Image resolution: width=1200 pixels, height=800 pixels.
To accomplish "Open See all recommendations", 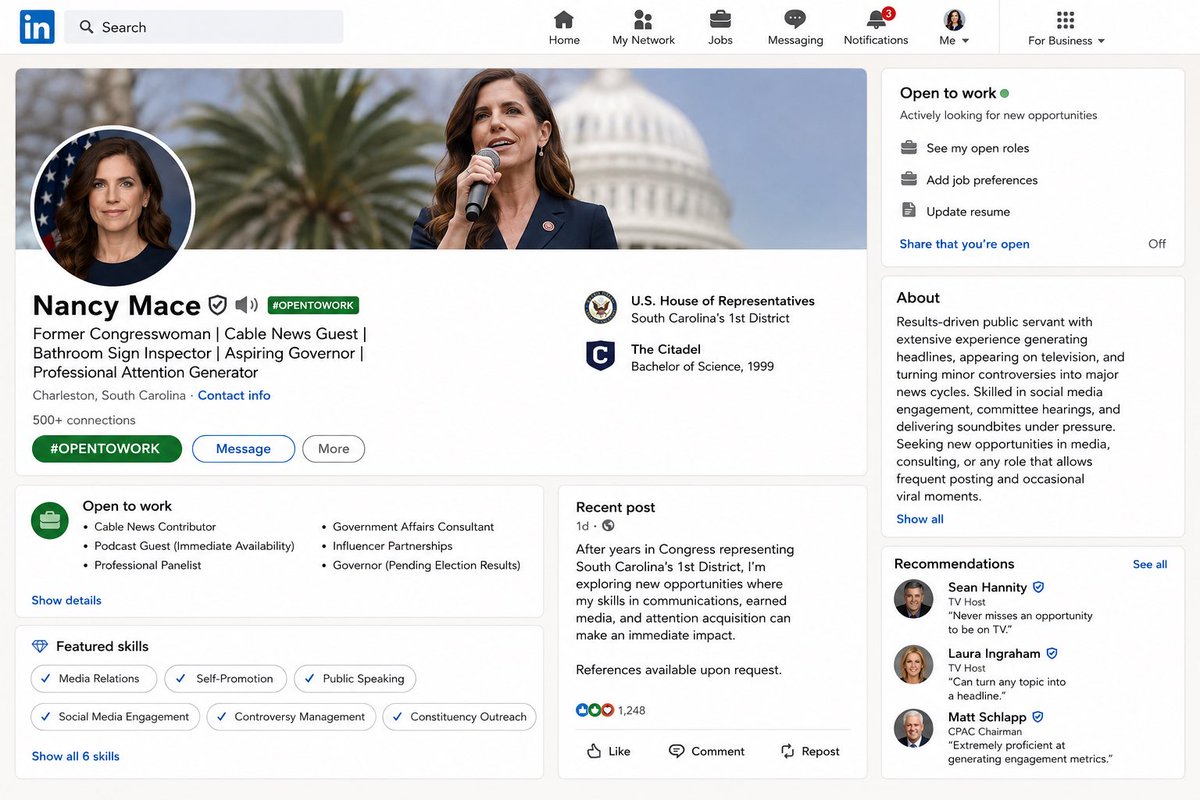I will [1150, 564].
